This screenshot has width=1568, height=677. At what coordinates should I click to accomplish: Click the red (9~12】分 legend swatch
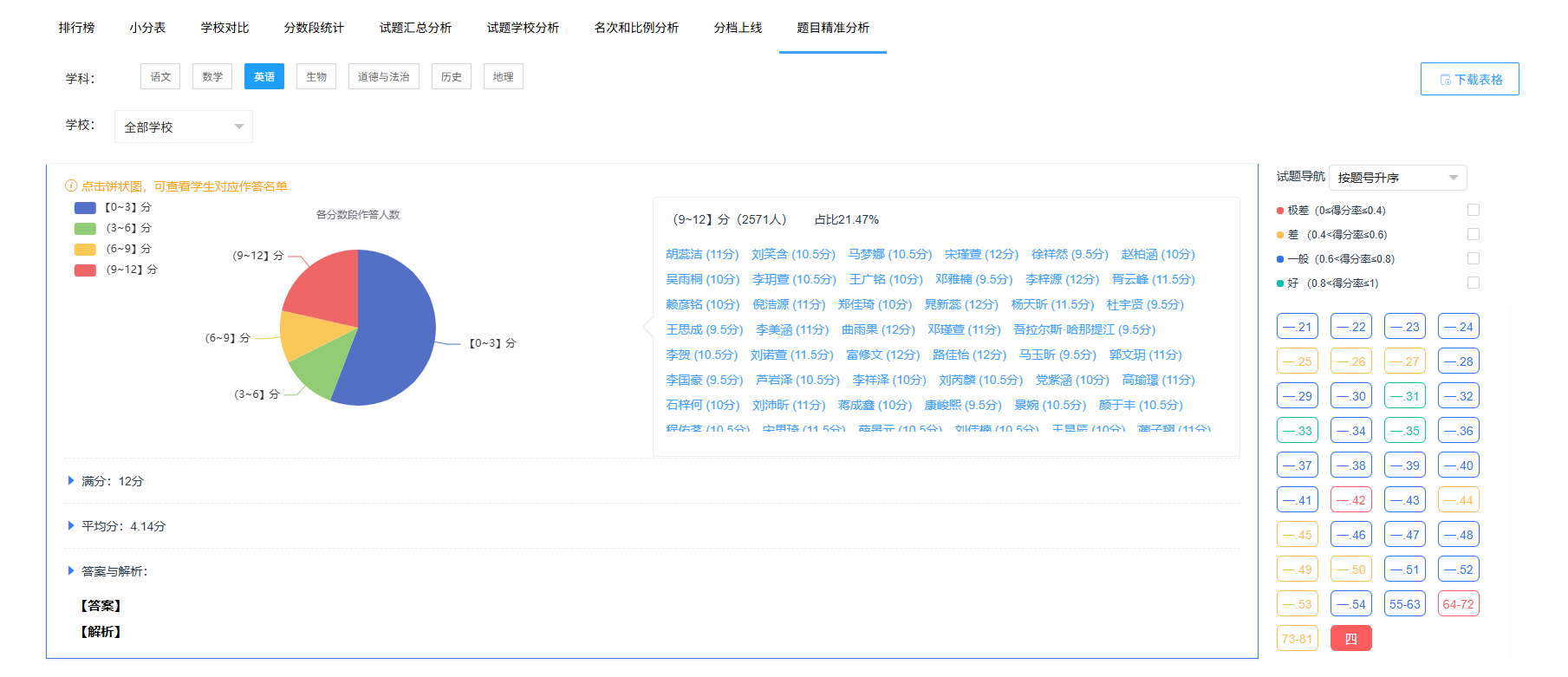tap(85, 270)
